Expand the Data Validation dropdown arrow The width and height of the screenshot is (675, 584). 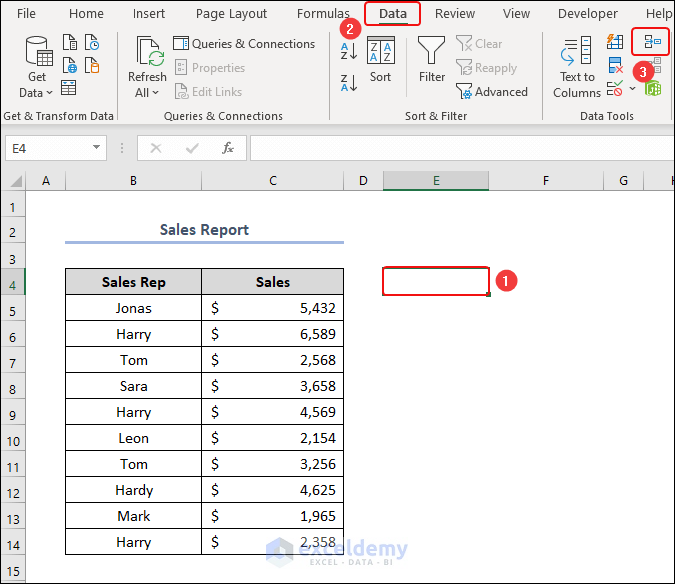(632, 90)
